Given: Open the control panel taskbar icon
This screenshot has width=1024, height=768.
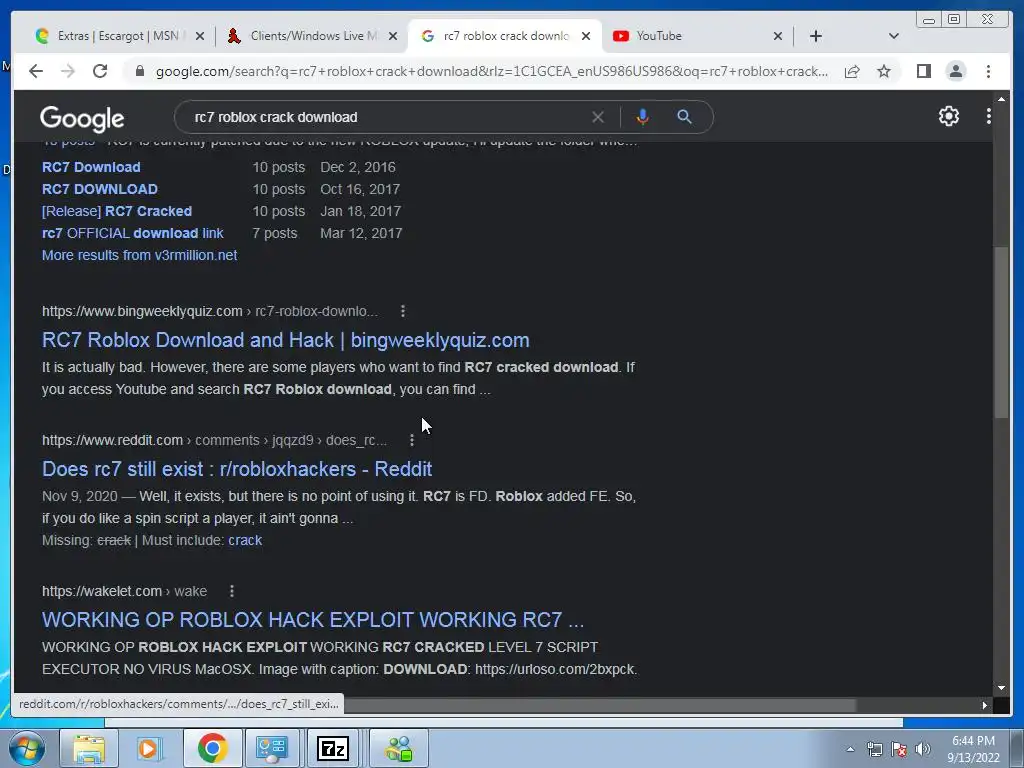Looking at the screenshot, I should coord(272,748).
